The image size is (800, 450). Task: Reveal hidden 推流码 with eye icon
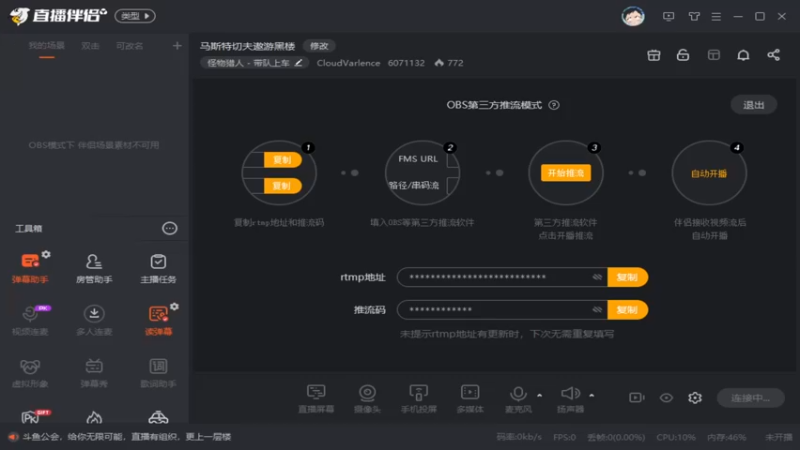(x=597, y=310)
